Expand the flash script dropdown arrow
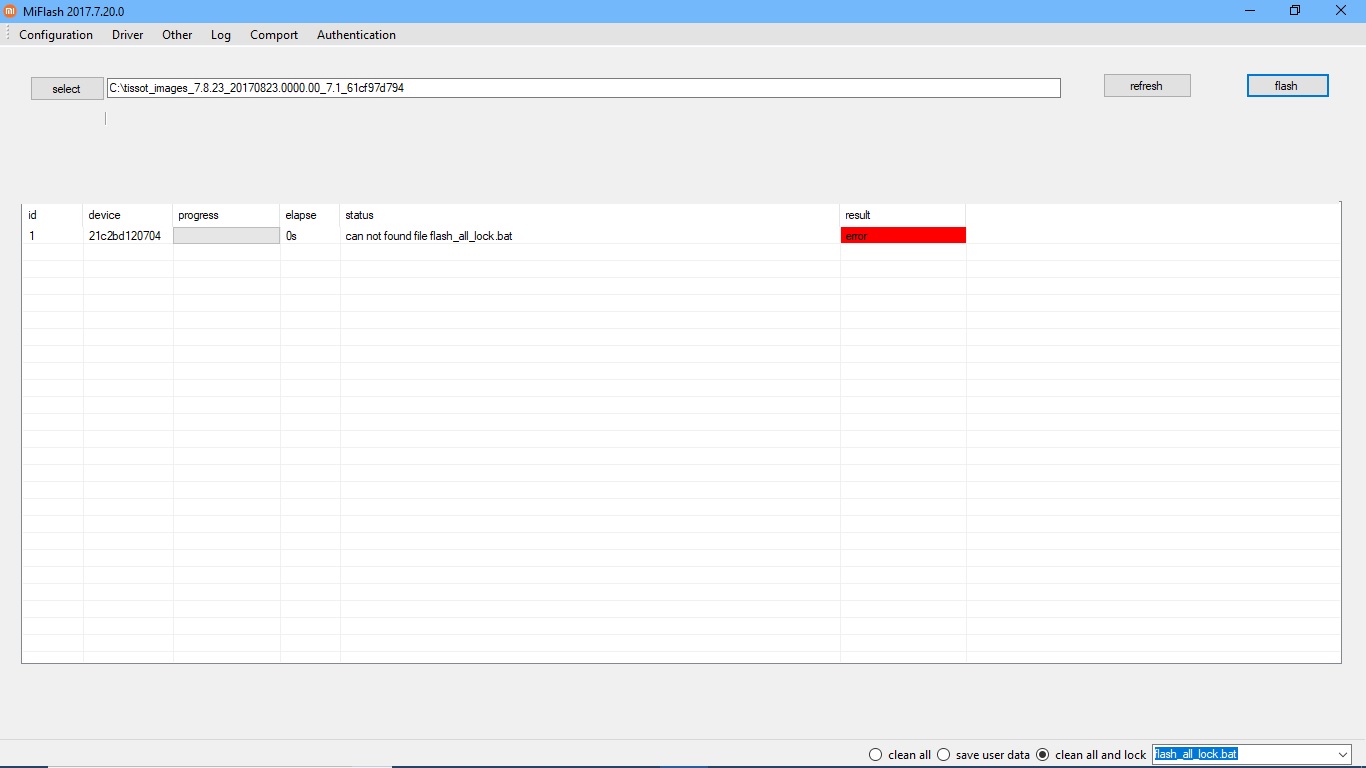 coord(1343,755)
